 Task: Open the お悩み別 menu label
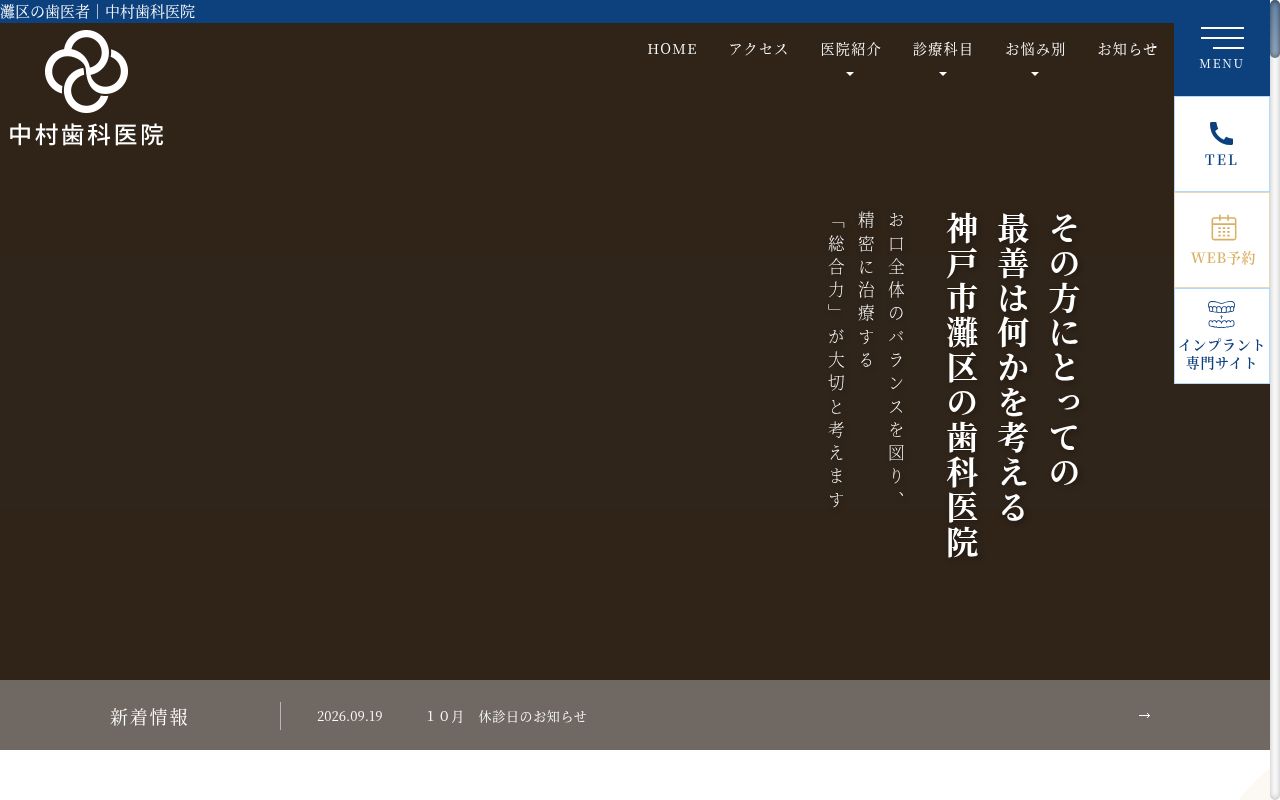click(1035, 49)
